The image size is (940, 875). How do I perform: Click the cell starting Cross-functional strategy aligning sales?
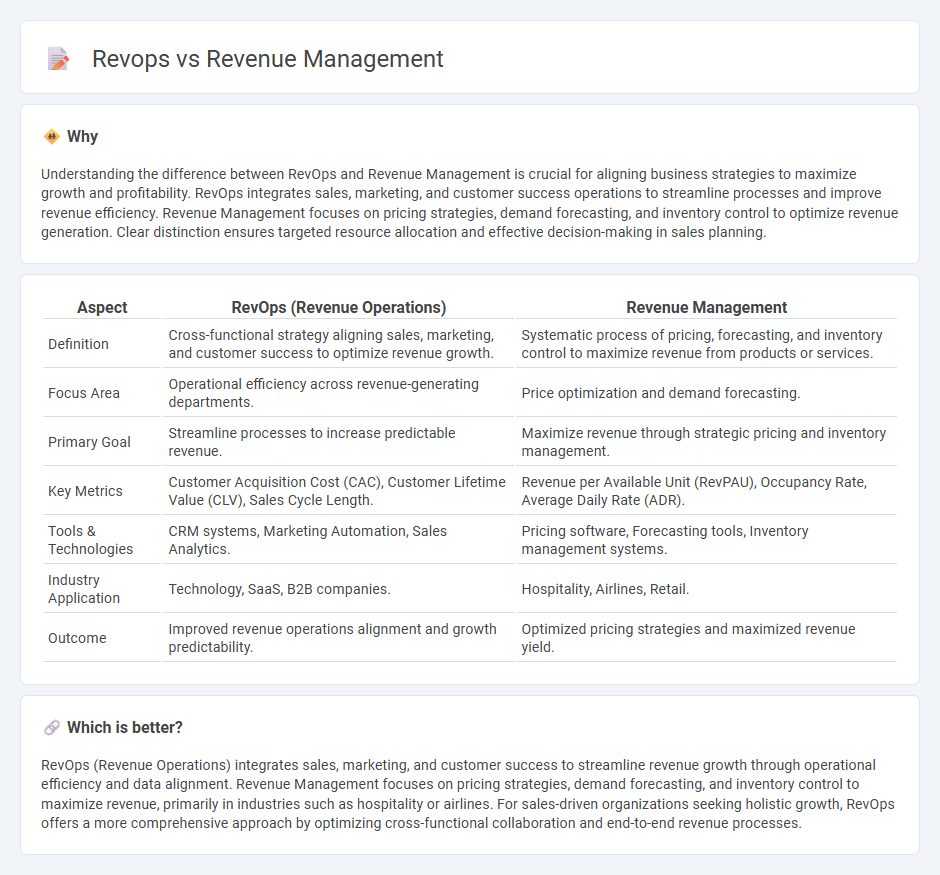click(x=339, y=344)
